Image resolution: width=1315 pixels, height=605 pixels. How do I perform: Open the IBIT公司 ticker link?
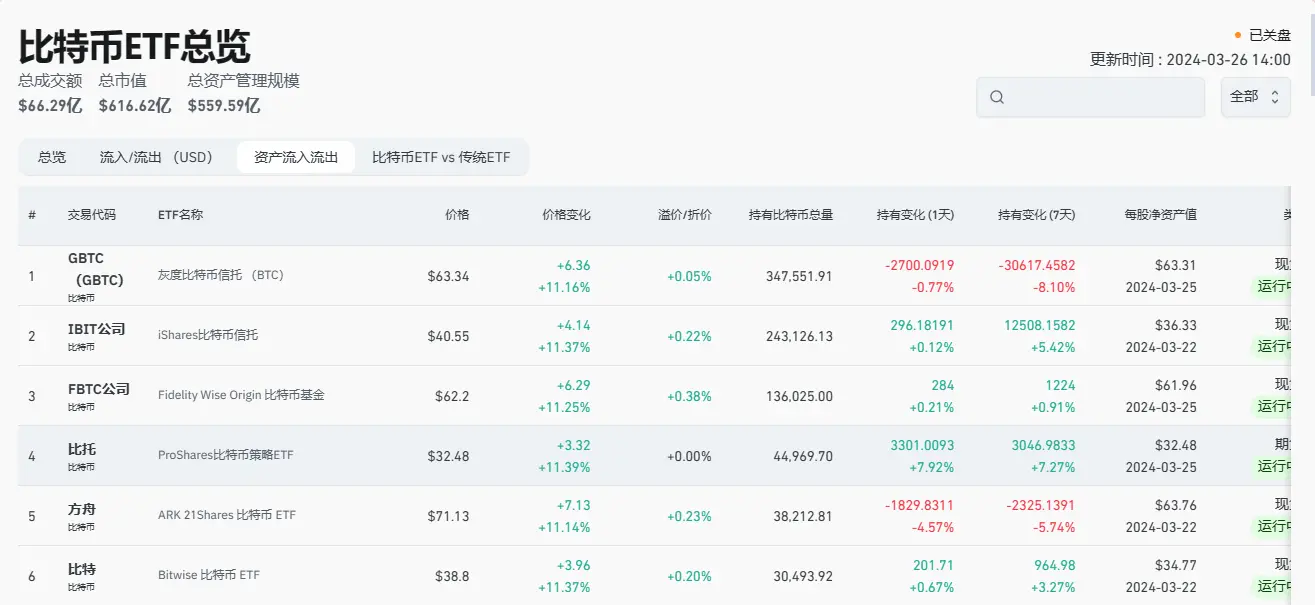coord(97,329)
